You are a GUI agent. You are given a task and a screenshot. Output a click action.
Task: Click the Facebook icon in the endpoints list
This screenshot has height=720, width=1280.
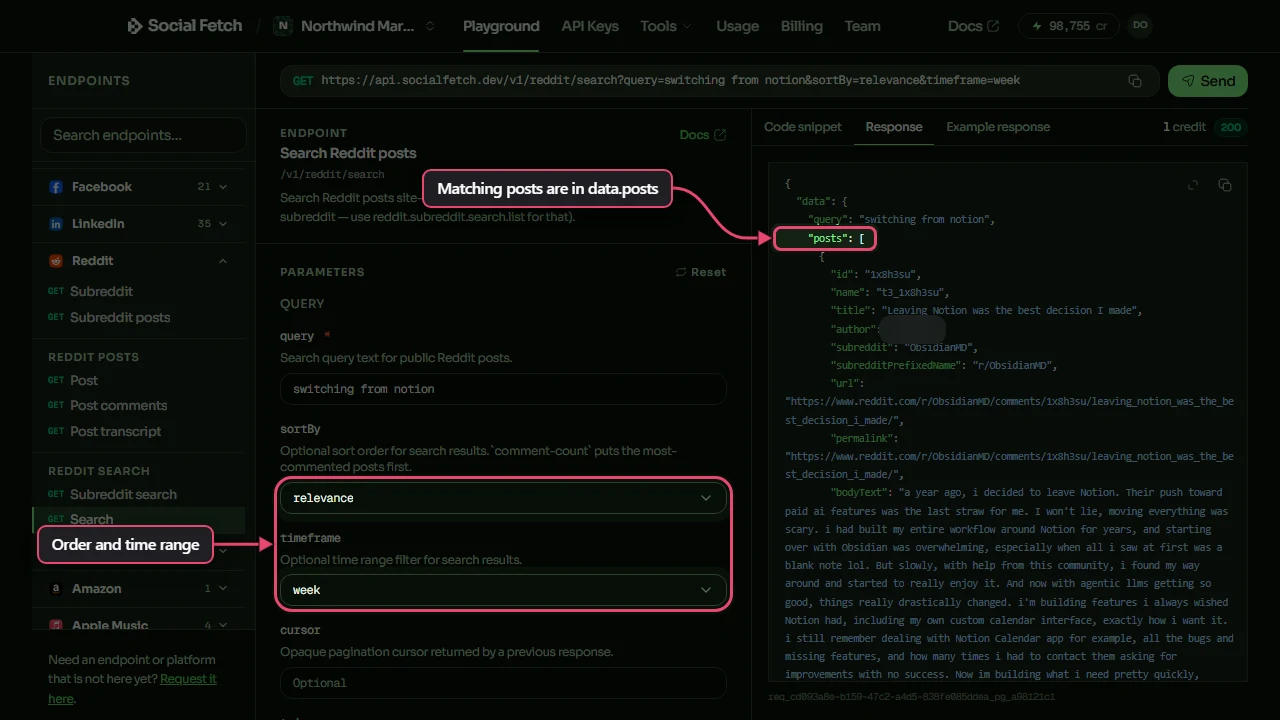tap(56, 187)
